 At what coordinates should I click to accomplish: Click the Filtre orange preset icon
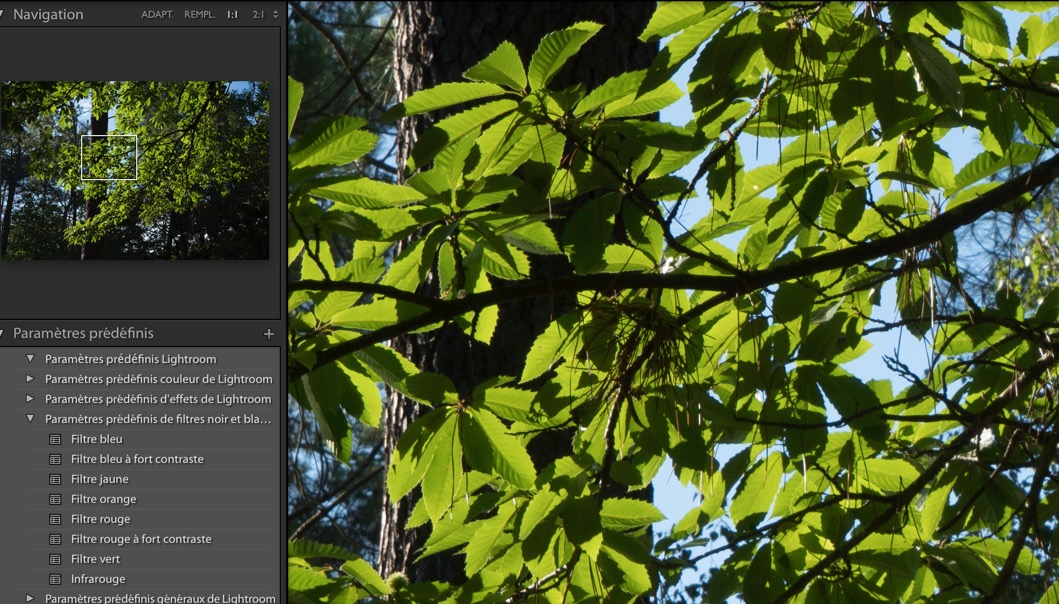point(55,499)
